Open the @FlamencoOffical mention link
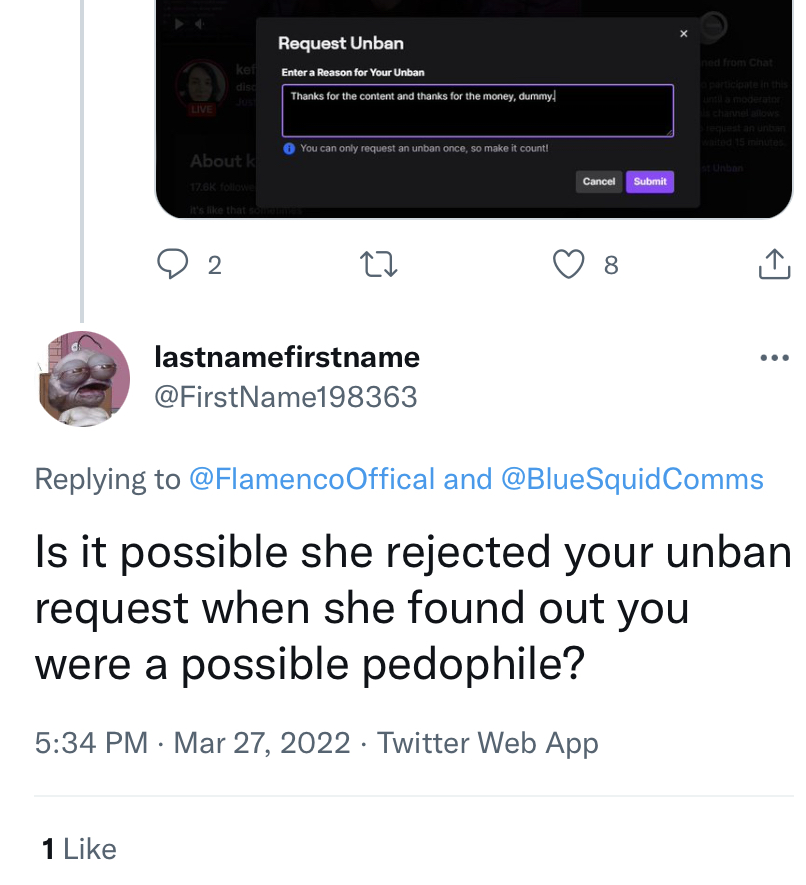This screenshot has width=806, height=885. 312,479
